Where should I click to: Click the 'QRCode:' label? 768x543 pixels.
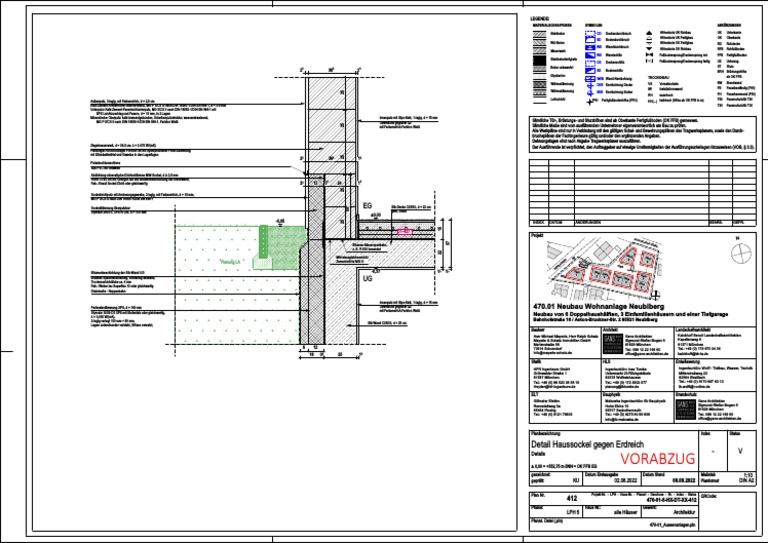[x=709, y=496]
